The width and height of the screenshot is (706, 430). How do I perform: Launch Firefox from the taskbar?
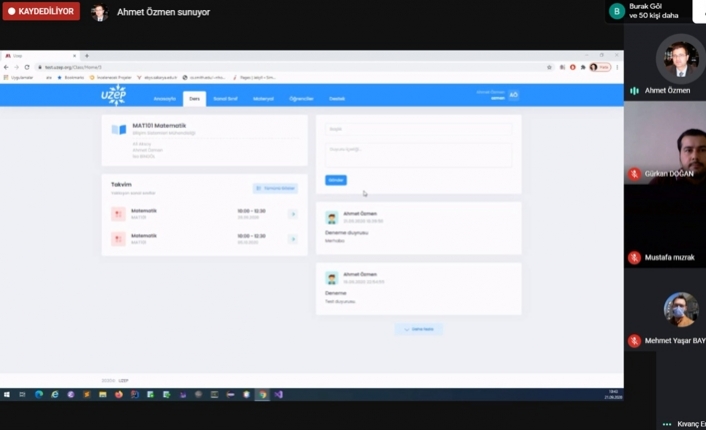(118, 394)
